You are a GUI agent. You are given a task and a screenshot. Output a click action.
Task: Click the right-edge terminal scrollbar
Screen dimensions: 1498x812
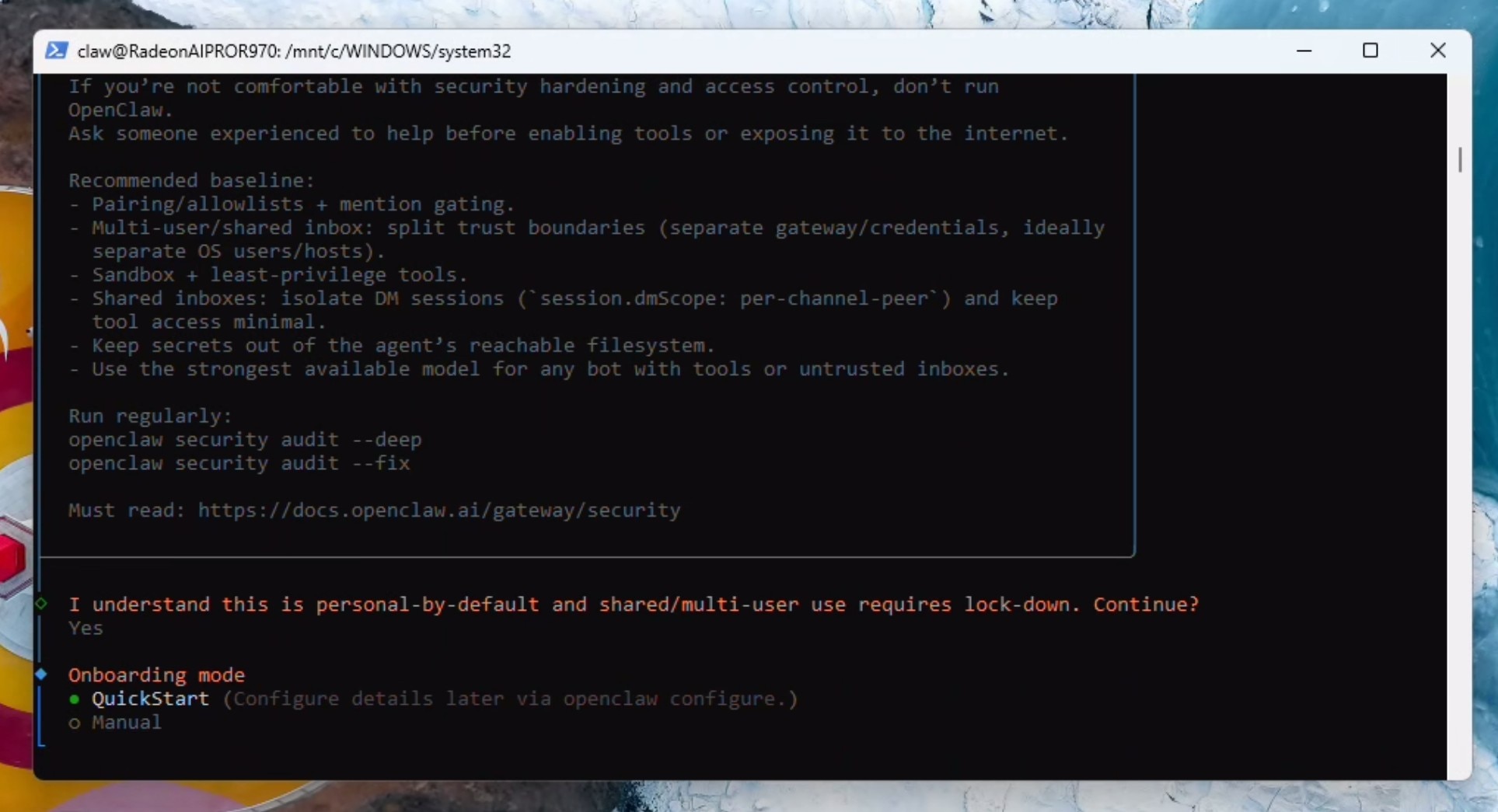(x=1461, y=159)
